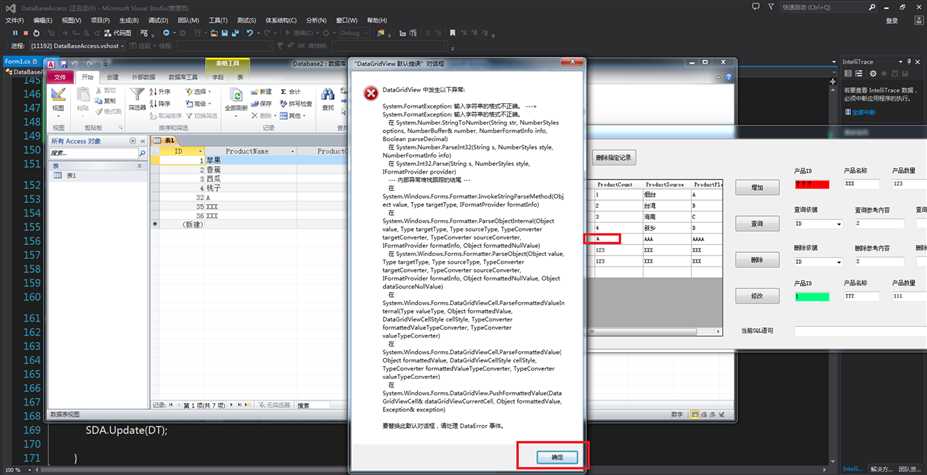This screenshot has width=927, height=475.
Task: Switch to Access 数据库工具 ribbon tab
Action: point(183,77)
